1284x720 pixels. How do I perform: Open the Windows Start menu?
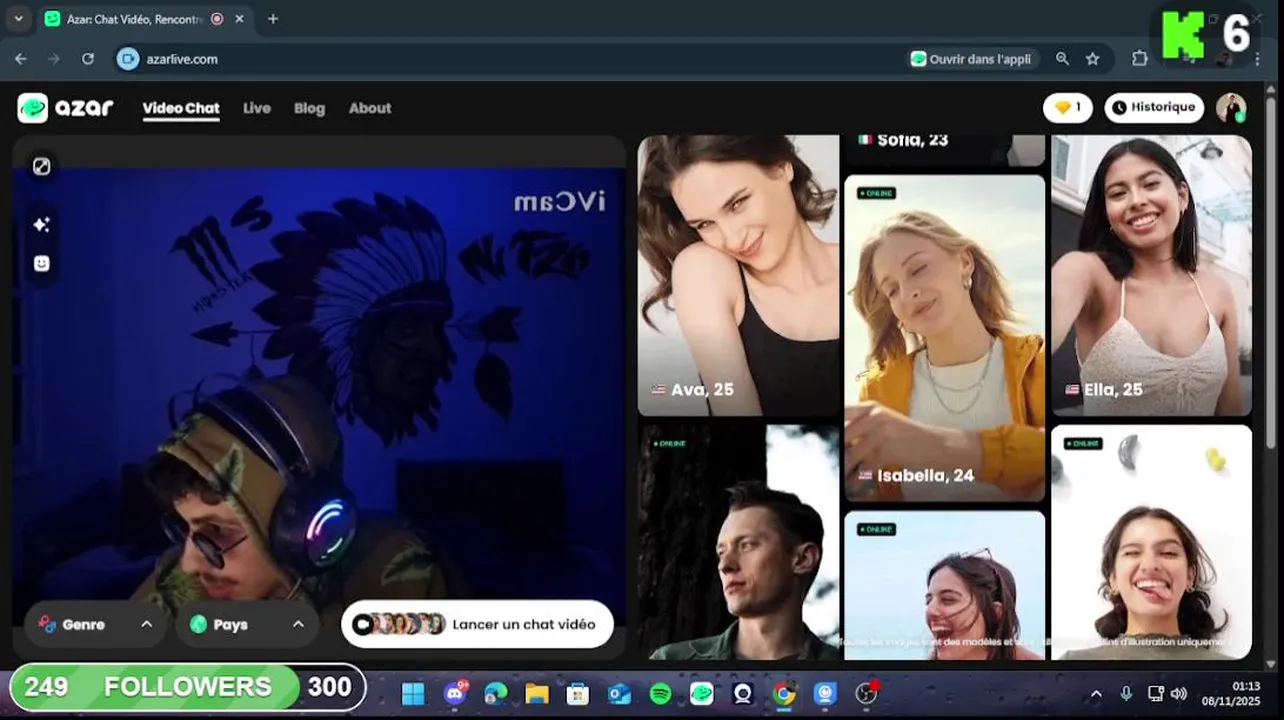click(x=413, y=693)
